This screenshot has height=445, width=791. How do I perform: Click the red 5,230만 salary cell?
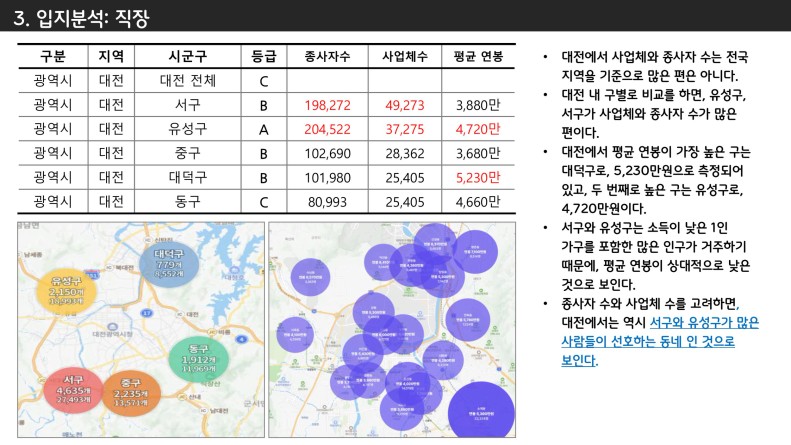[478, 178]
